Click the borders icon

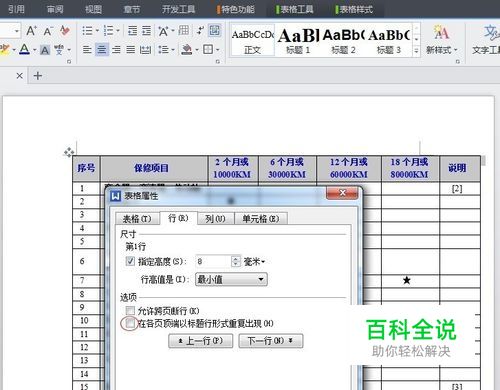[208, 50]
